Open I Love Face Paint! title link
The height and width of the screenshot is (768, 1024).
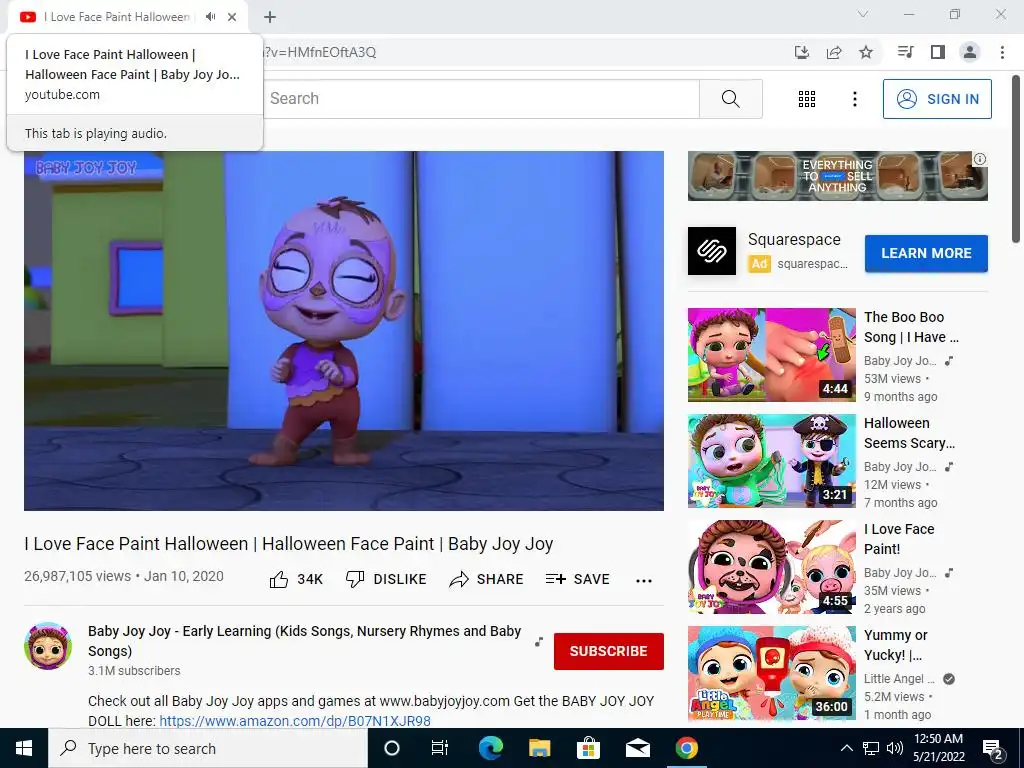point(899,539)
